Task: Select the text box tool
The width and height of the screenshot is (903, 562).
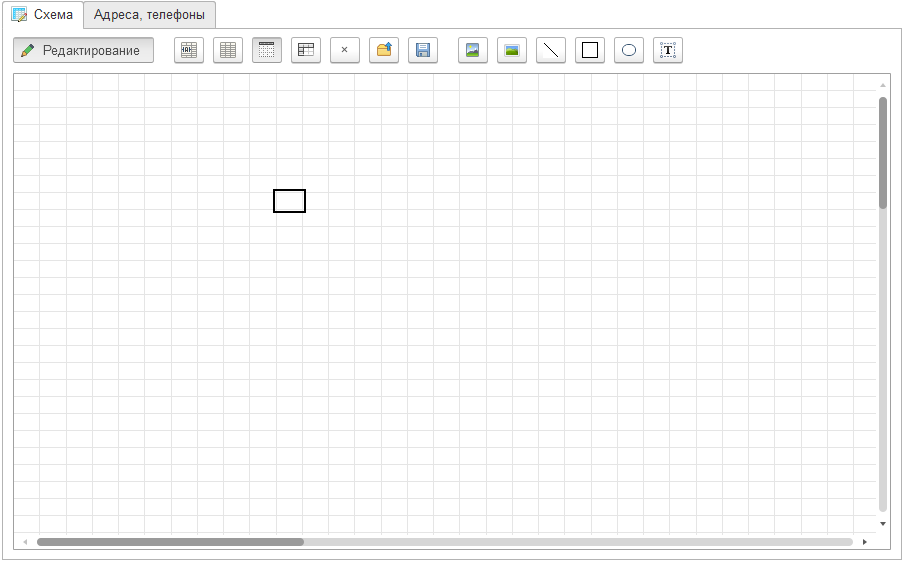Action: (667, 50)
